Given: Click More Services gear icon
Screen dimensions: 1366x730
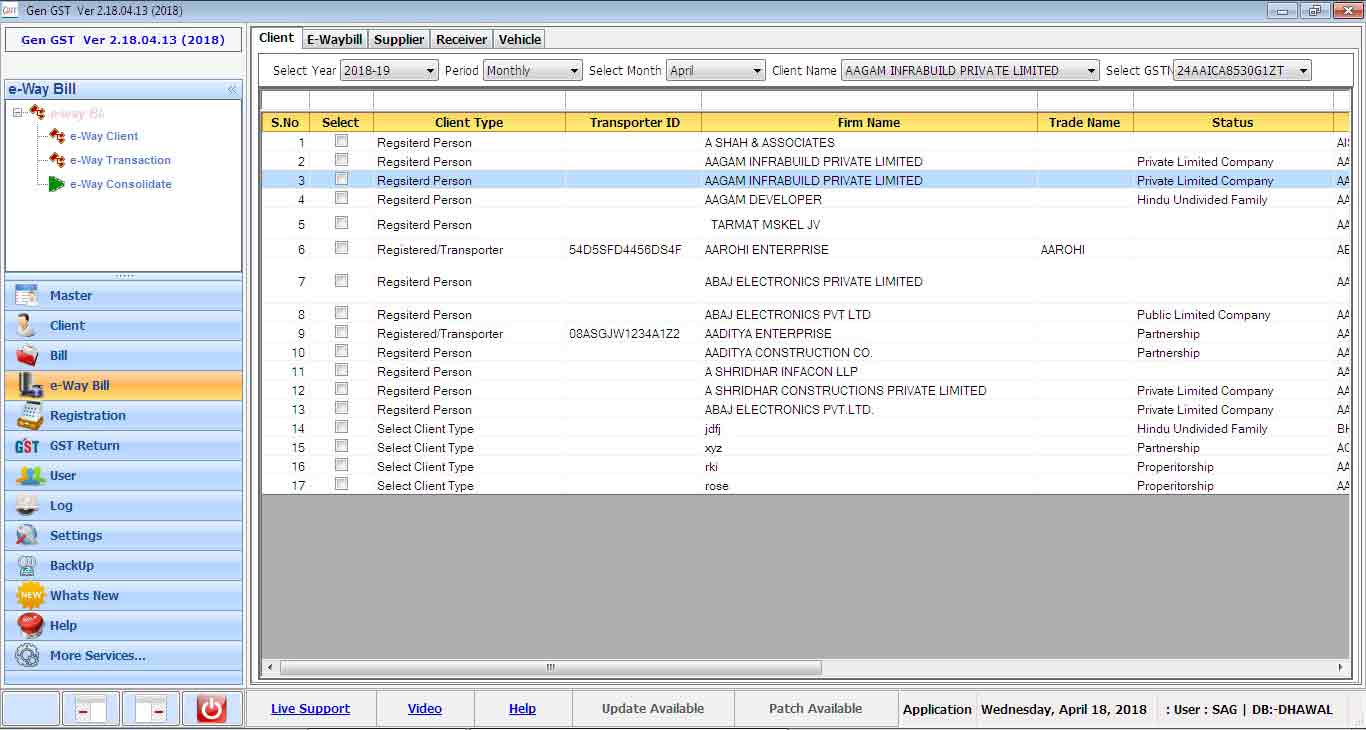Looking at the screenshot, I should pyautogui.click(x=28, y=656).
